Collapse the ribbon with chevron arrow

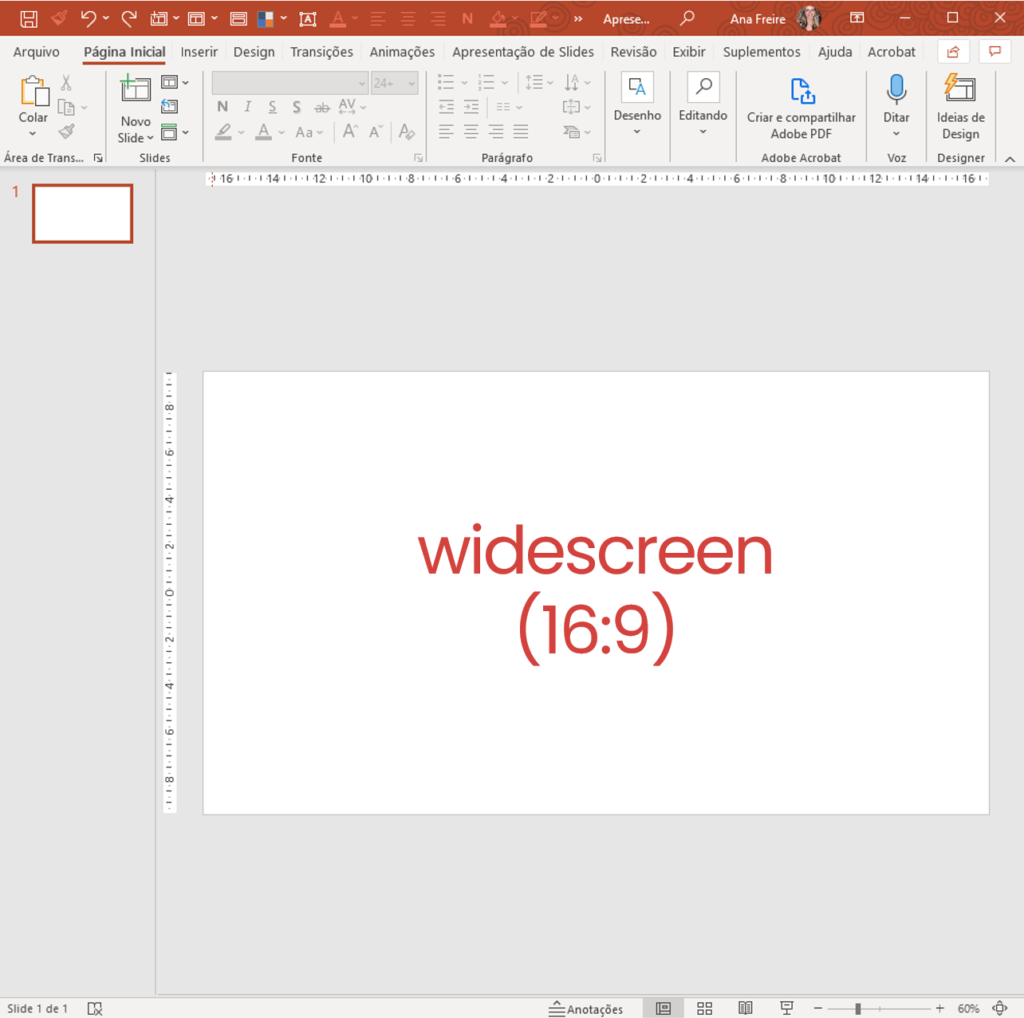click(1009, 159)
